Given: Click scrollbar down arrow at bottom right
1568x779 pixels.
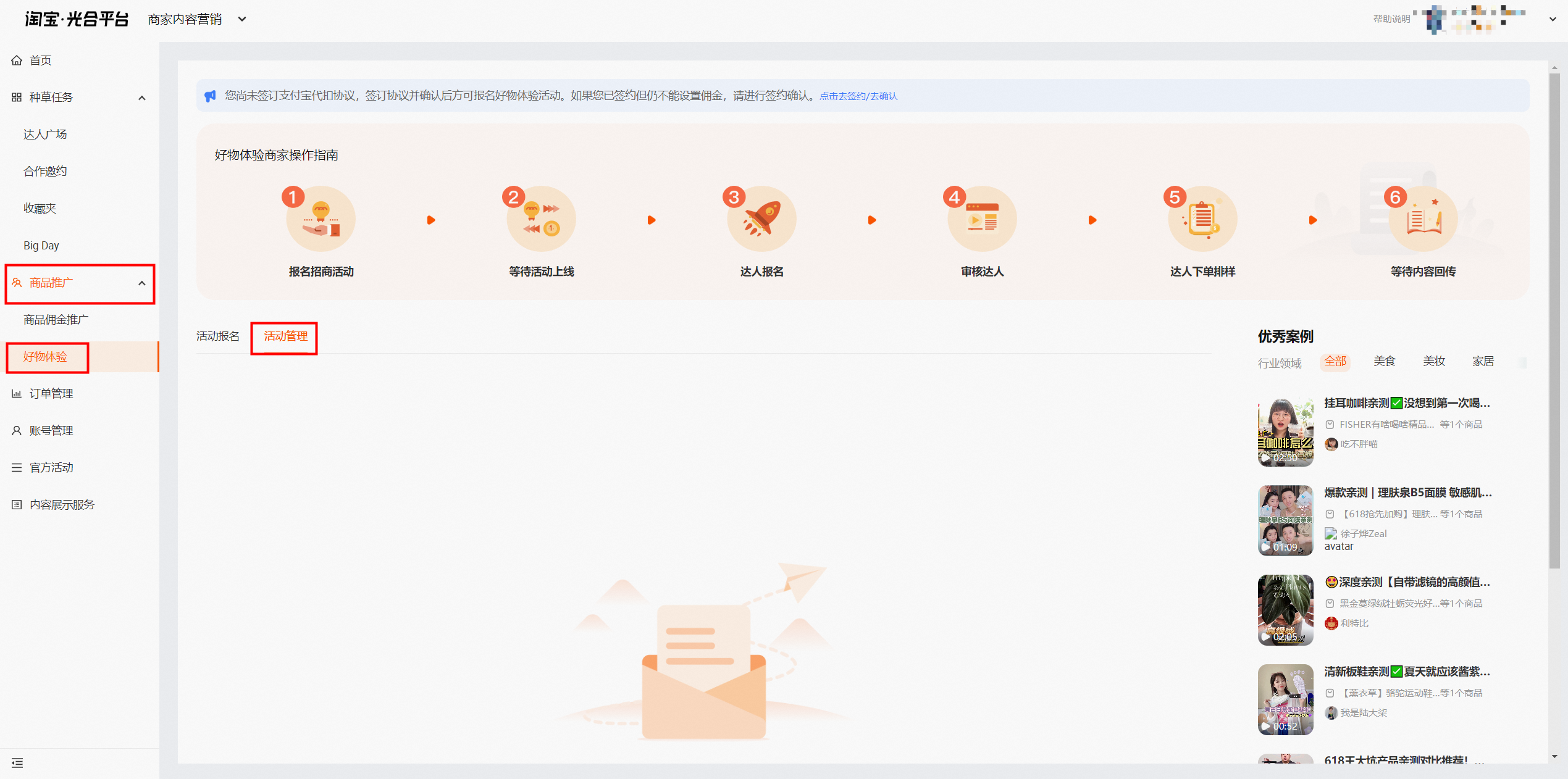Looking at the screenshot, I should coord(1554,757).
